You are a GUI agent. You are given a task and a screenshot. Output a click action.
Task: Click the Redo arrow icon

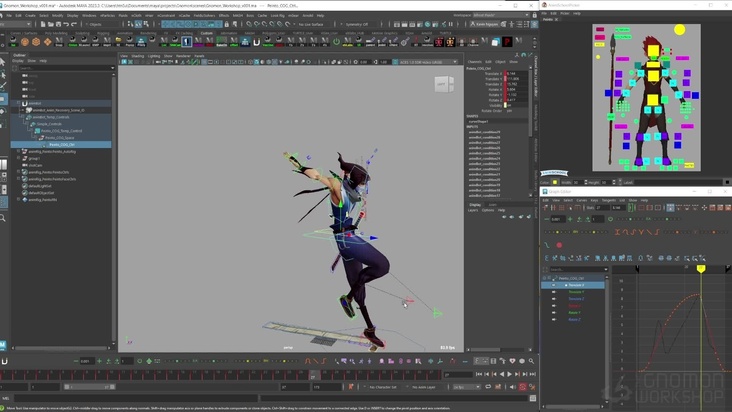point(73,24)
